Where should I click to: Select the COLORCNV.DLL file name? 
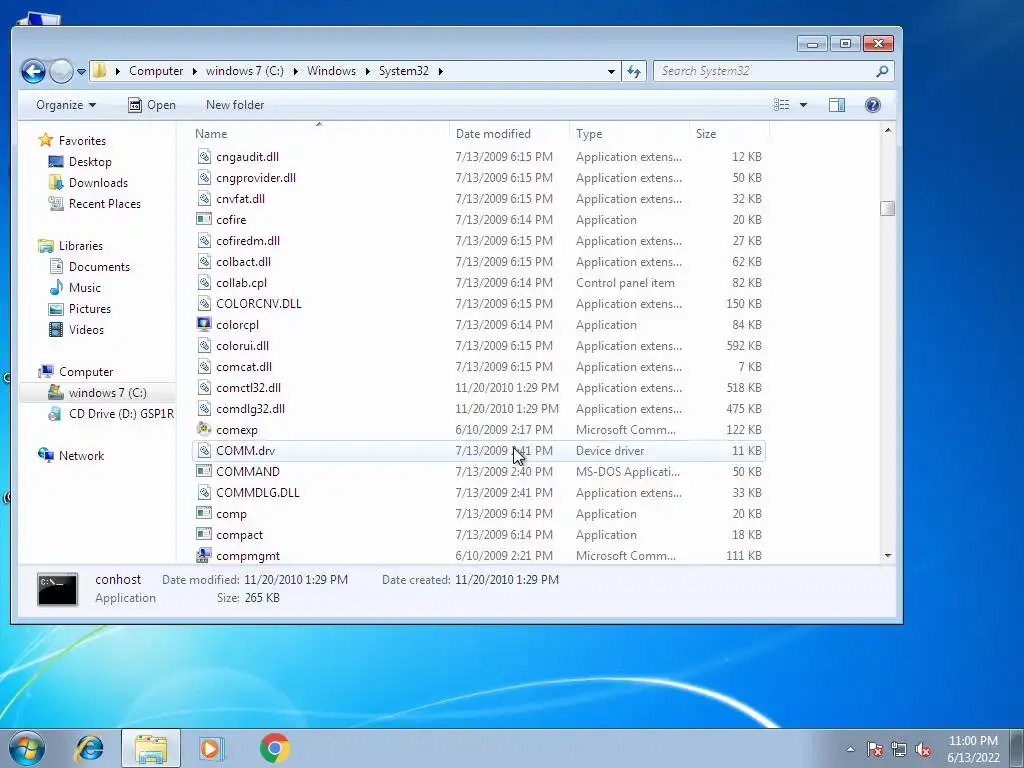(259, 304)
